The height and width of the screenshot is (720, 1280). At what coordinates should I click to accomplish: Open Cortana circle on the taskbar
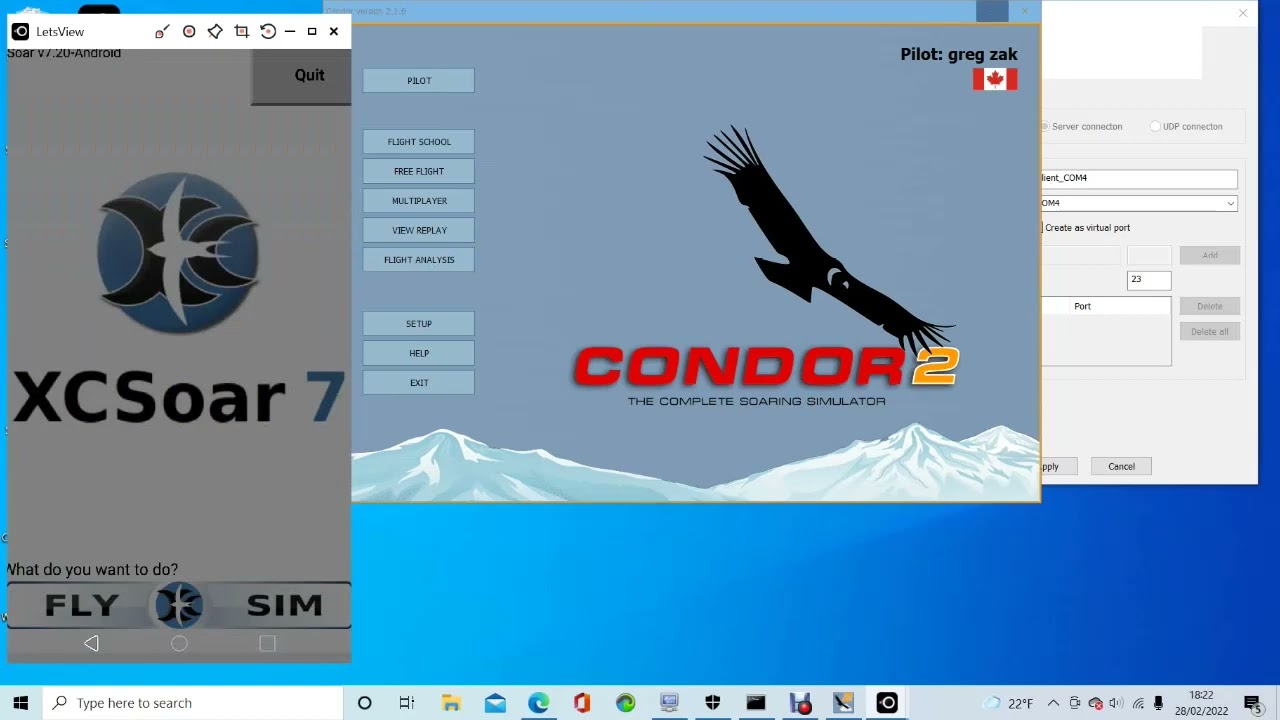[365, 703]
